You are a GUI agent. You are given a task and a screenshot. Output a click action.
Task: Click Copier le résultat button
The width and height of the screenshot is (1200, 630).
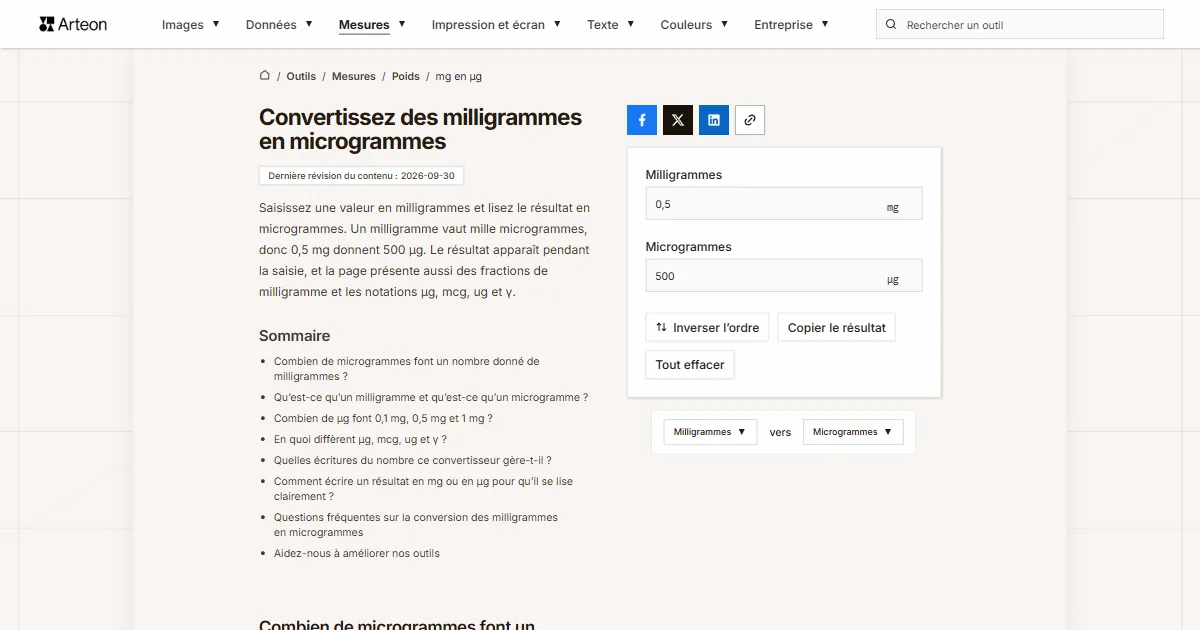click(836, 328)
